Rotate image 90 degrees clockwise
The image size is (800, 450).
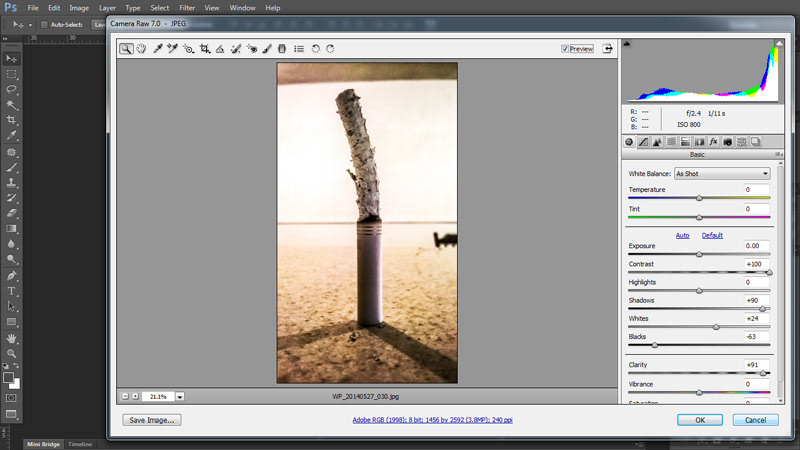(x=330, y=48)
